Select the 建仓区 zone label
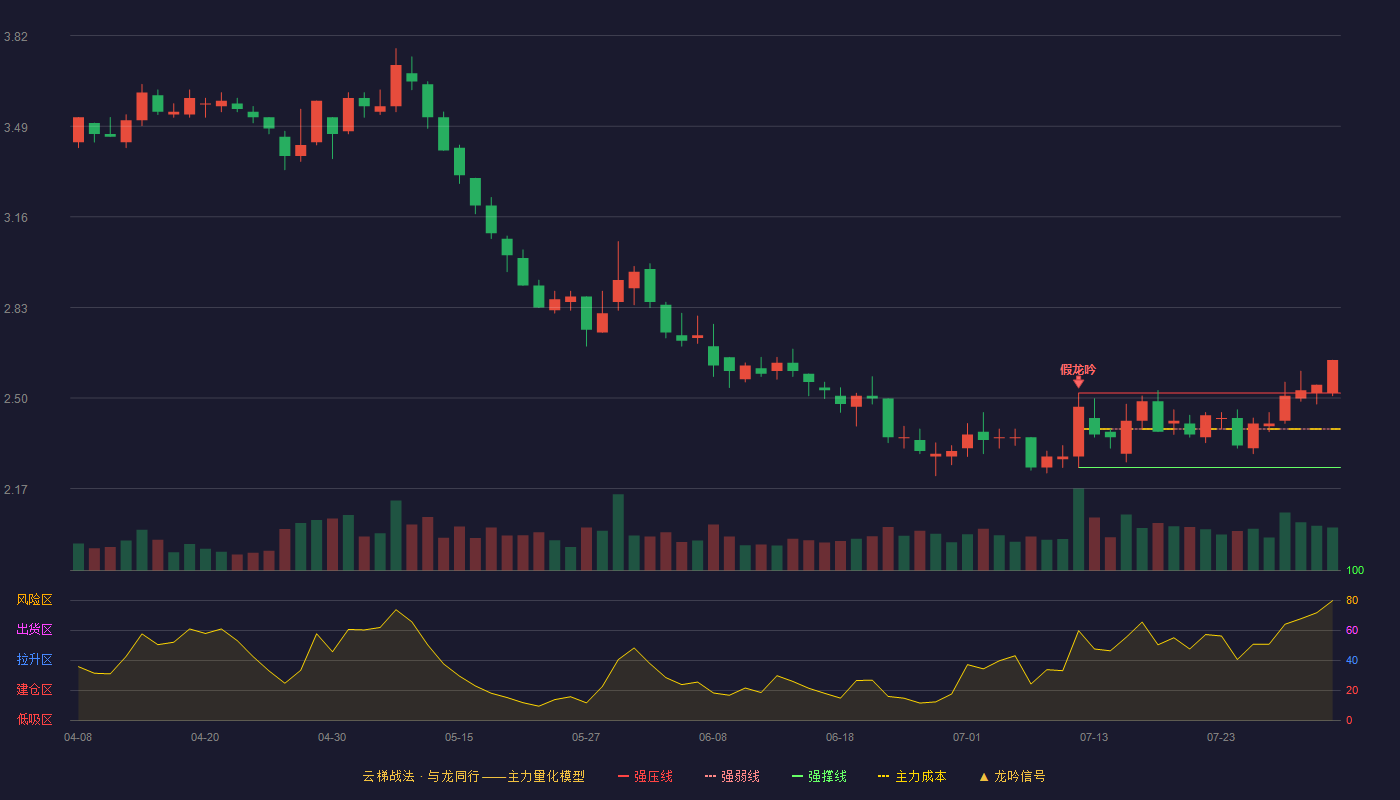Screen dimensions: 1400x800 pos(34,690)
